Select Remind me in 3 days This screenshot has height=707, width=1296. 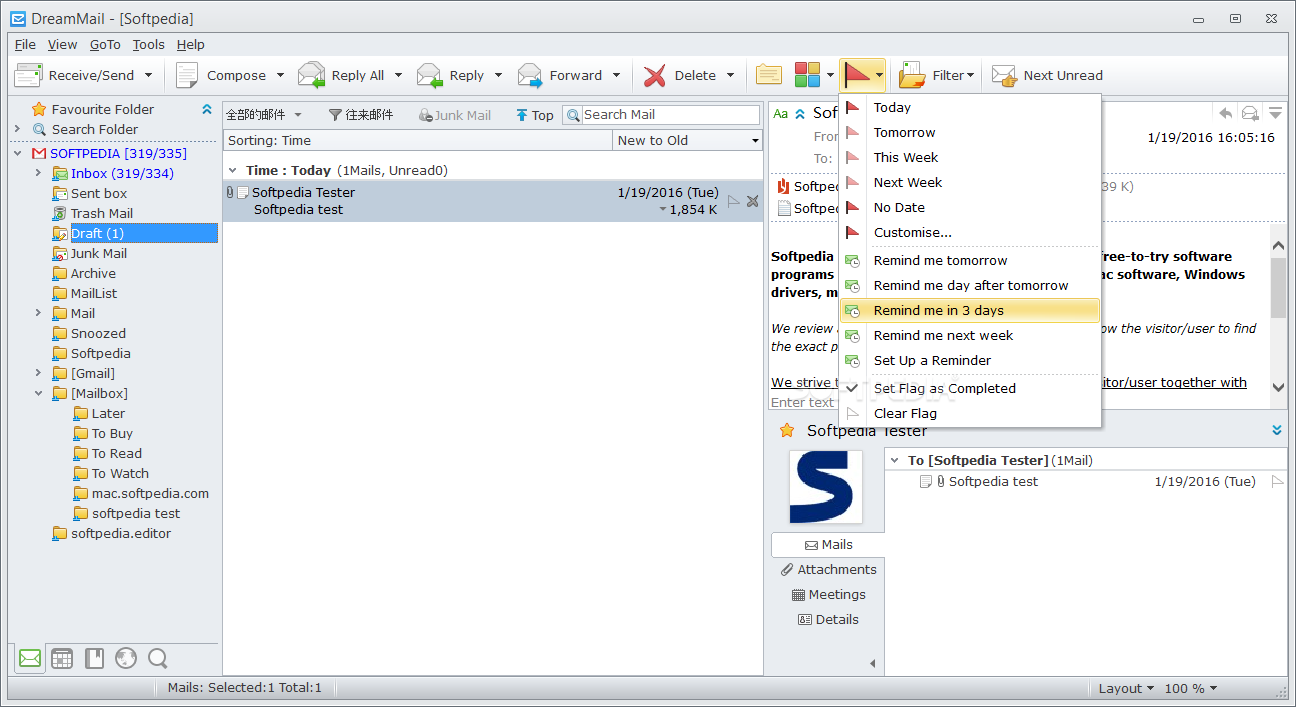click(970, 310)
